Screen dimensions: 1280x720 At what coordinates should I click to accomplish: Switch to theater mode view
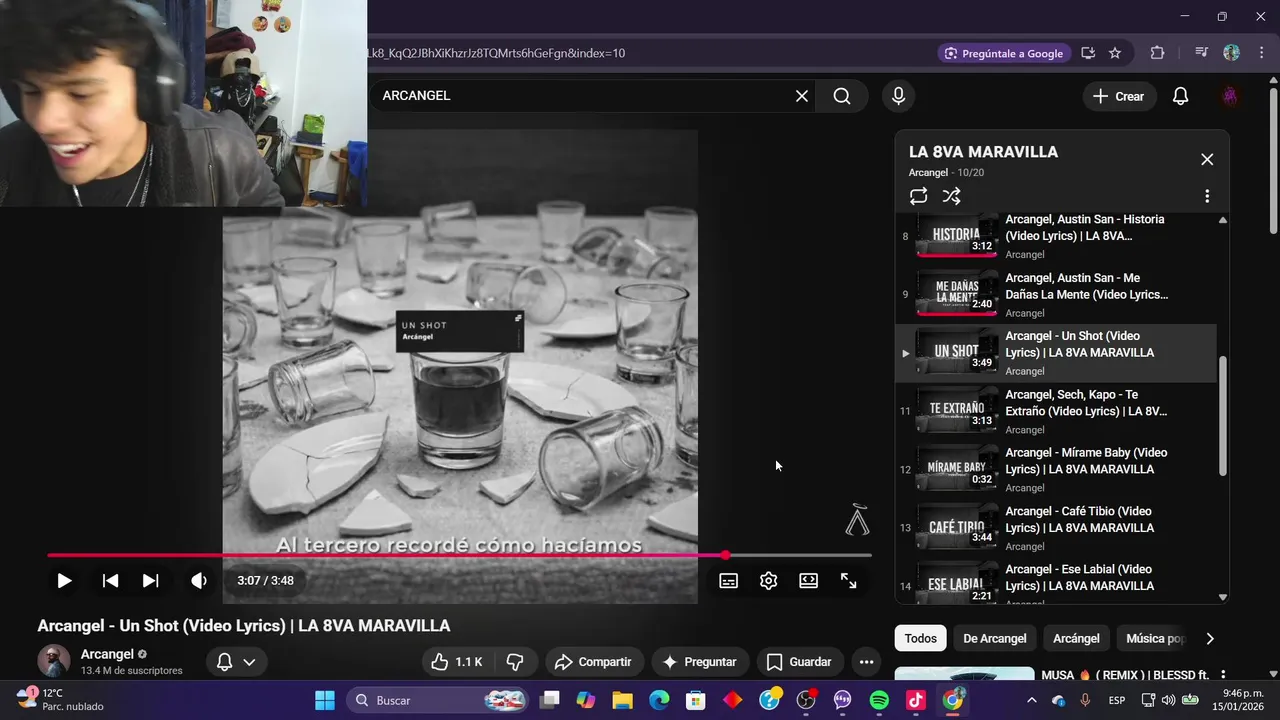[808, 581]
